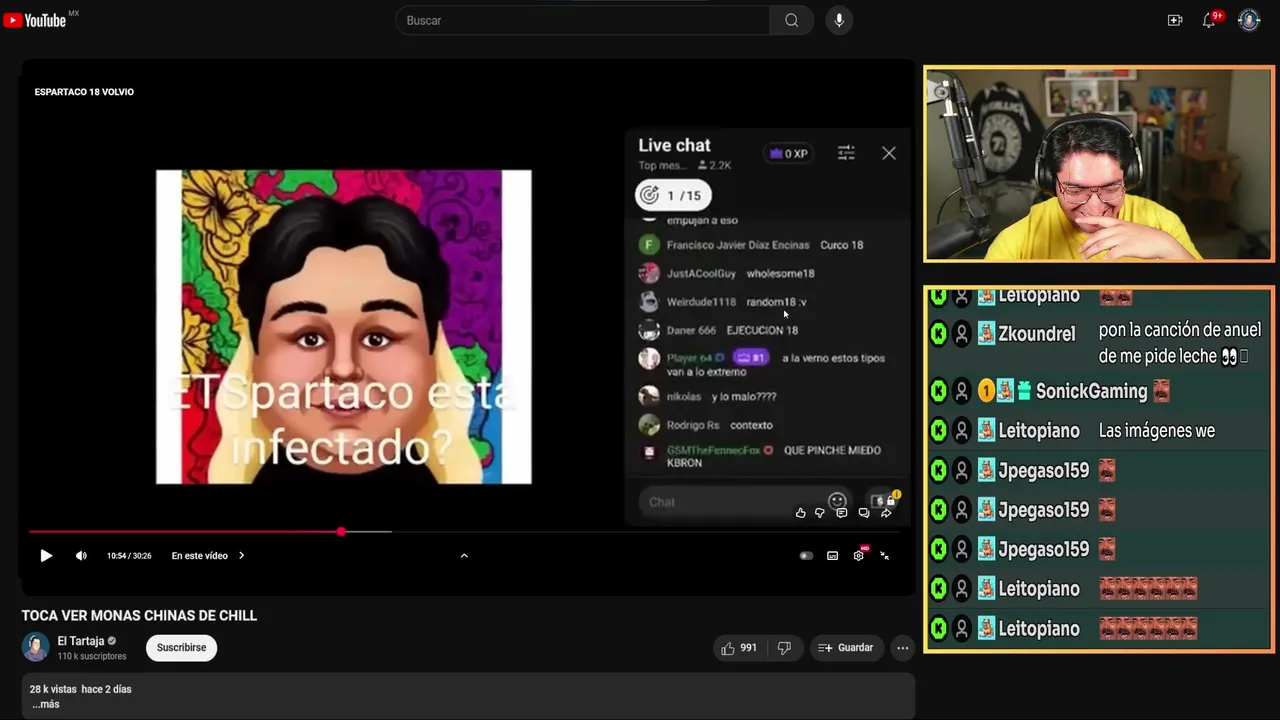The width and height of the screenshot is (1280, 720).
Task: Dislike the video below the player
Action: (785, 648)
